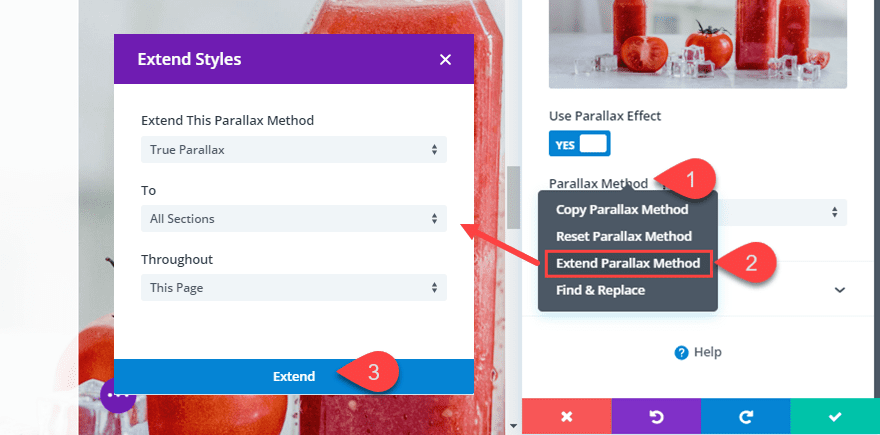Select Extend Parallax Method menu entry
Image resolution: width=880 pixels, height=435 pixels.
point(628,263)
